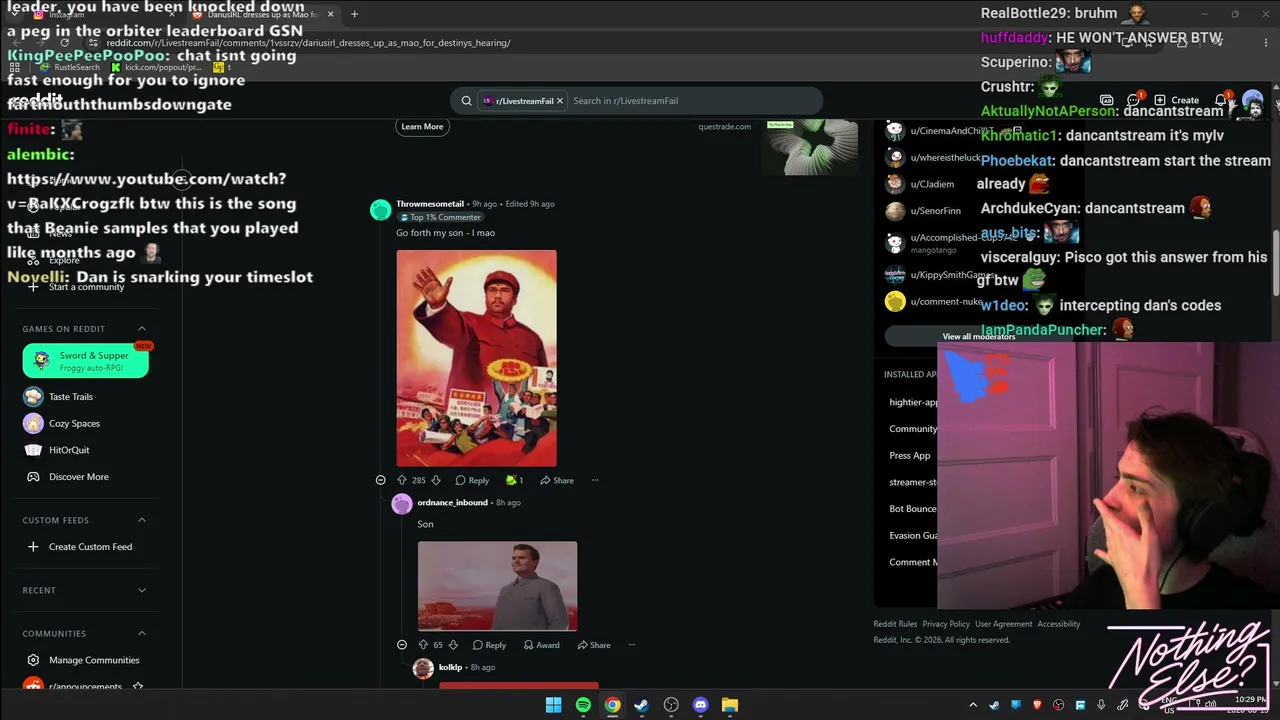
Task: Click the Create post button
Action: tap(1176, 100)
